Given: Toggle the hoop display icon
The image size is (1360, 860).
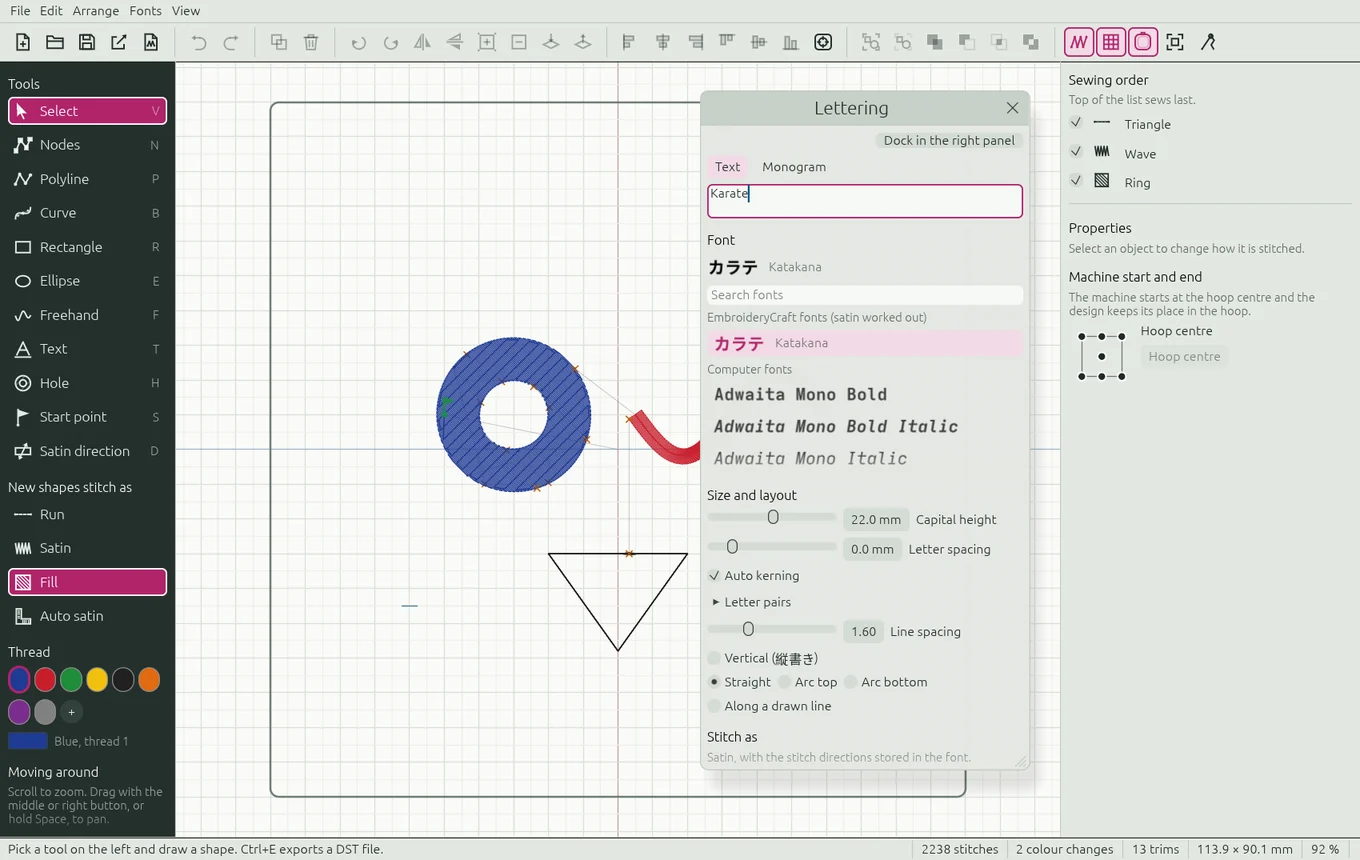Looking at the screenshot, I should [1143, 42].
